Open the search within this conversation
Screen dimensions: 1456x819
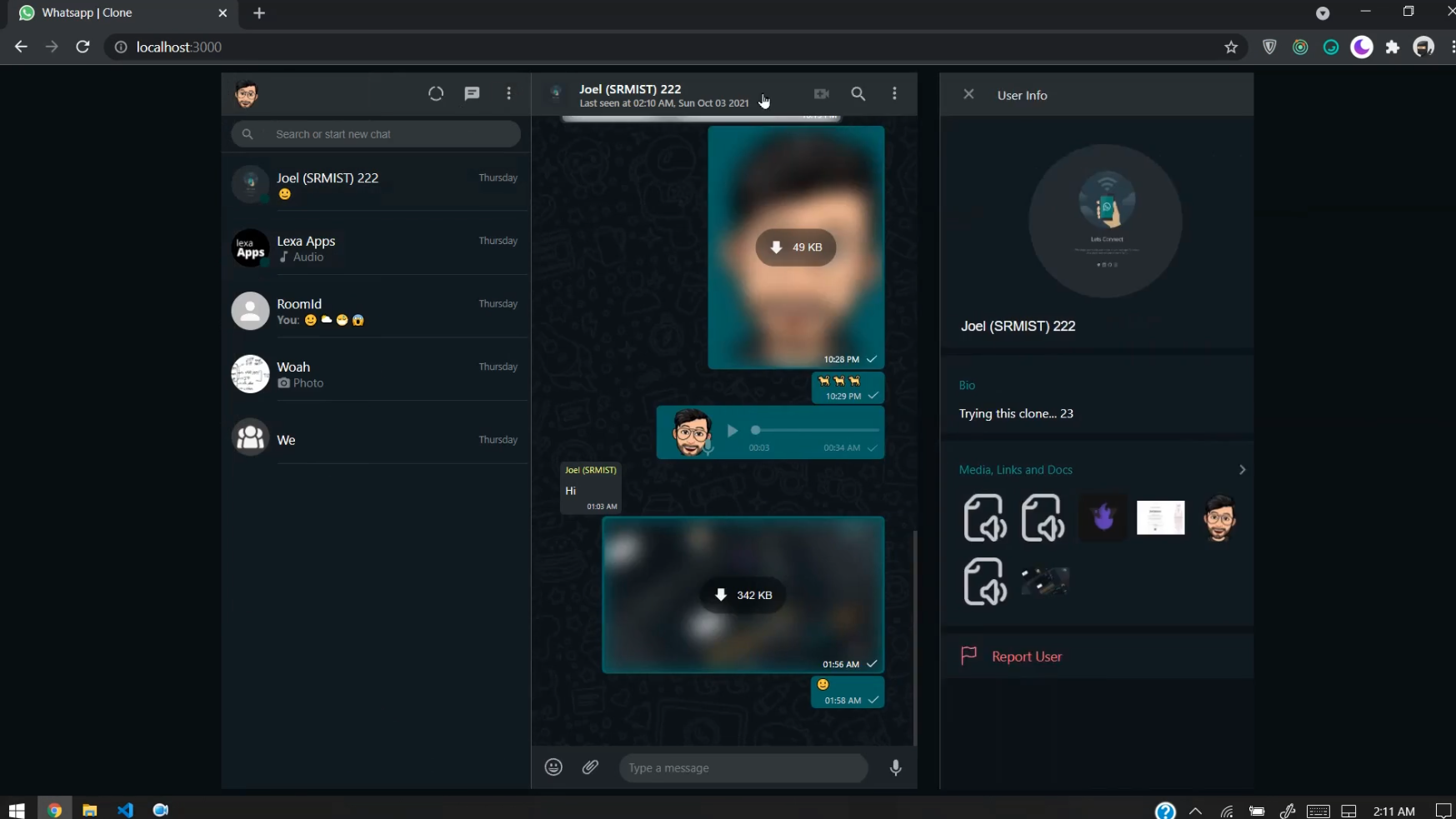[x=858, y=93]
